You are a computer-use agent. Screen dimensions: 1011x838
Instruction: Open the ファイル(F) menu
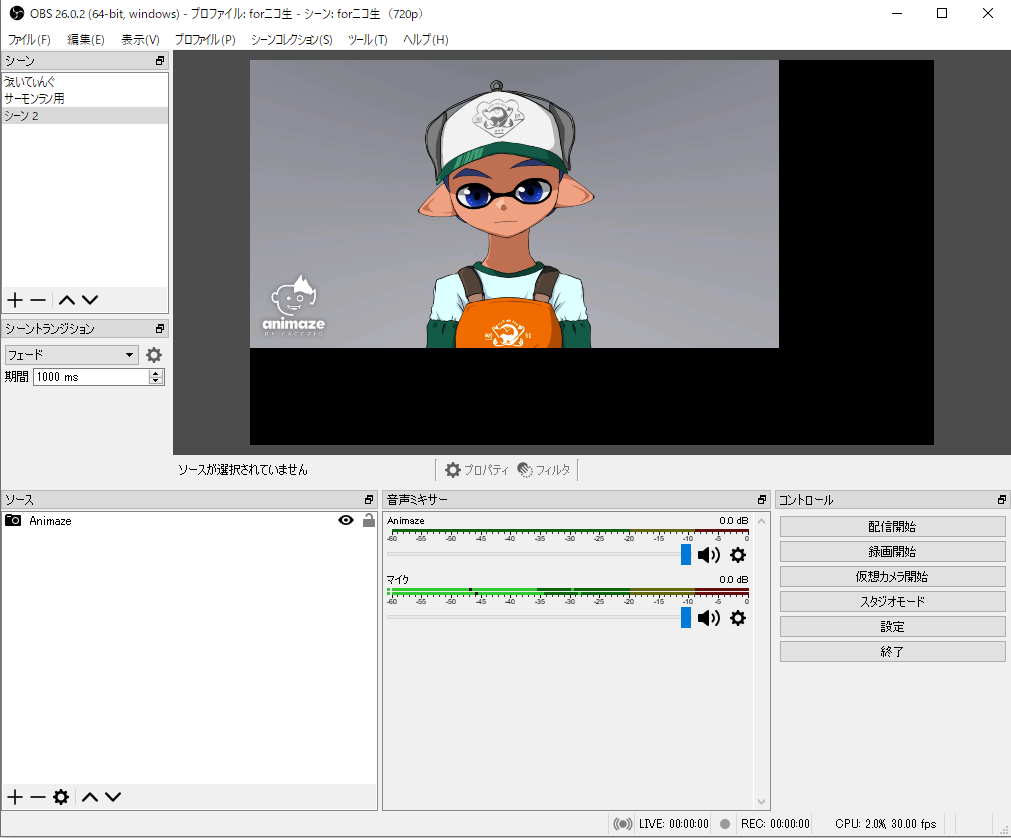[x=29, y=39]
